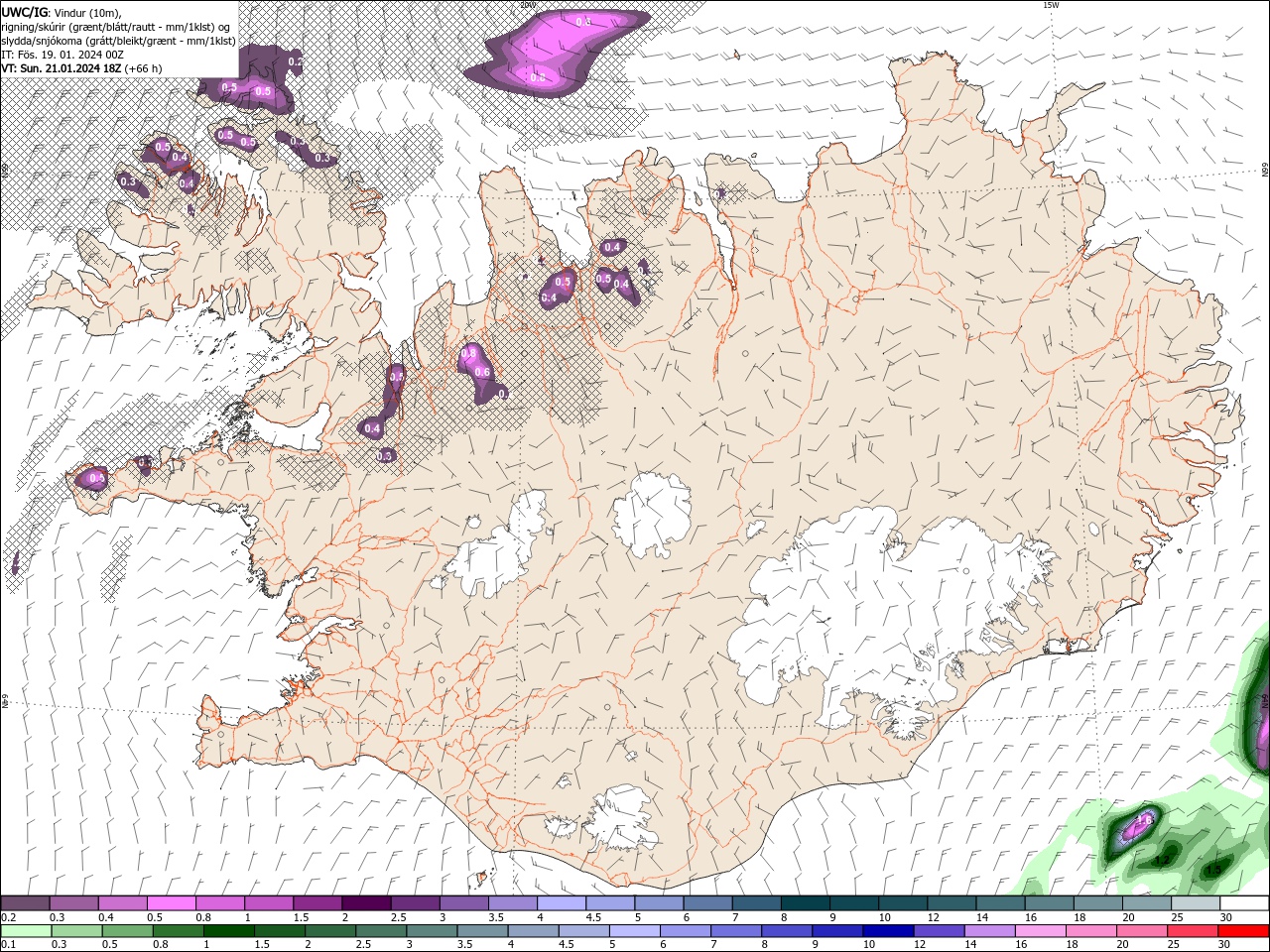Click the rain legend swatch labeled 8
Viewport: 1270px width, 952px height.
click(x=786, y=931)
